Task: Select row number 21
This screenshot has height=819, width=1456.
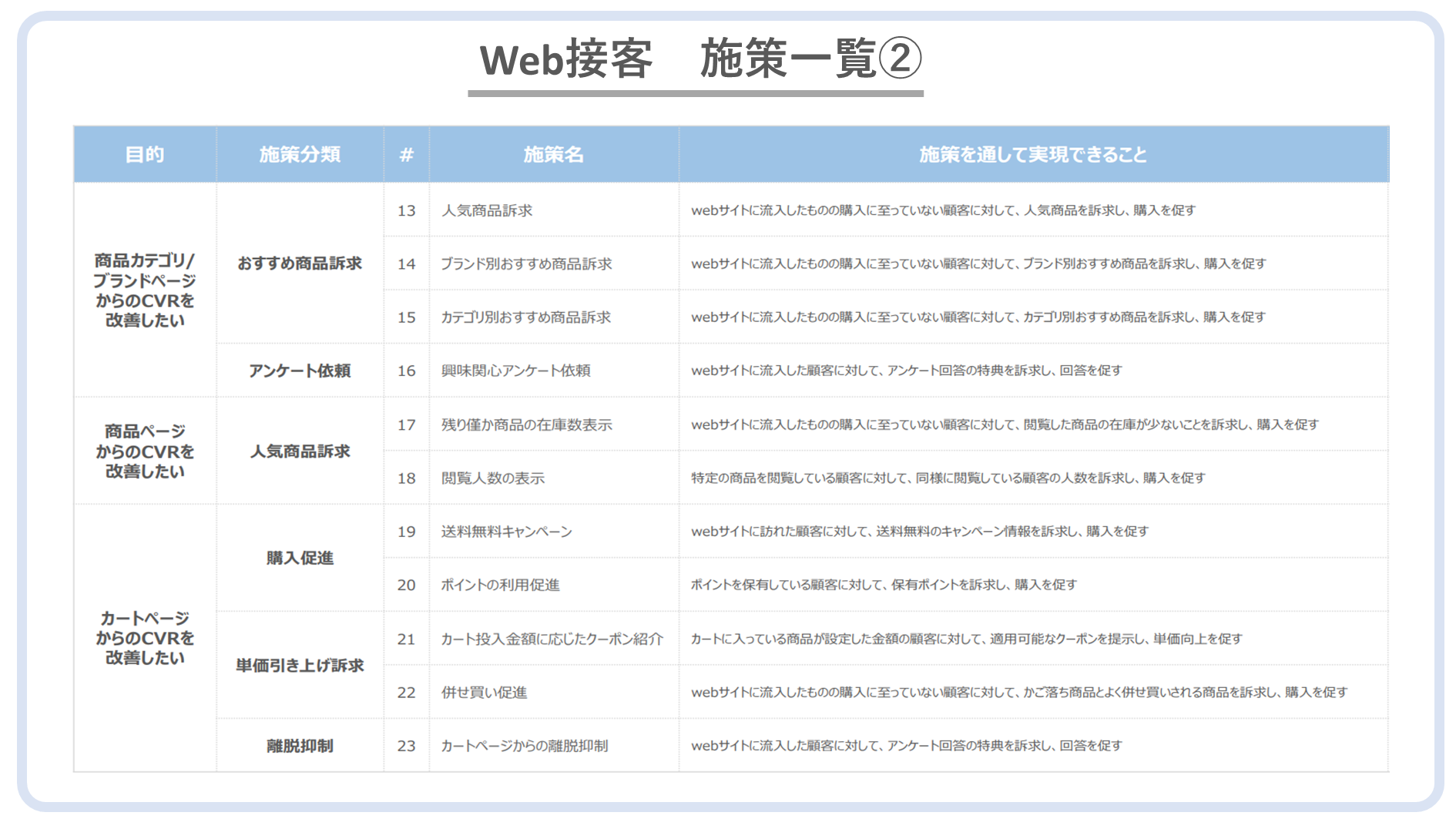Action: [407, 639]
